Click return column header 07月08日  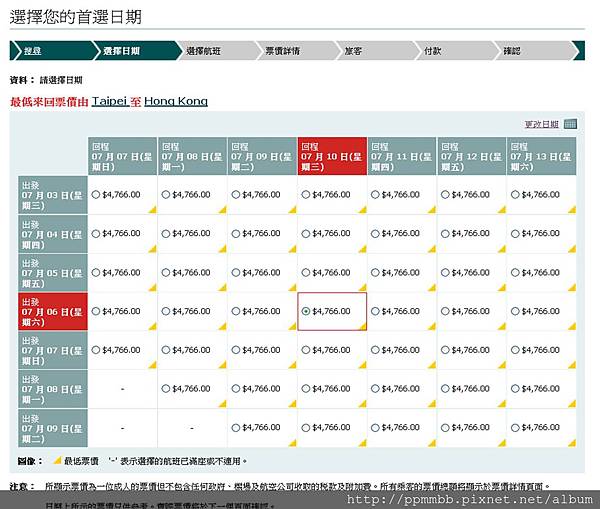(192, 156)
